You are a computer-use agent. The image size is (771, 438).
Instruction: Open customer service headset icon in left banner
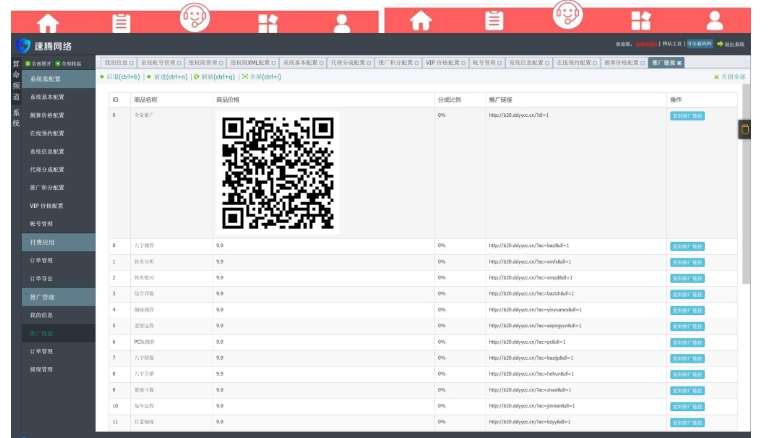[x=194, y=17]
